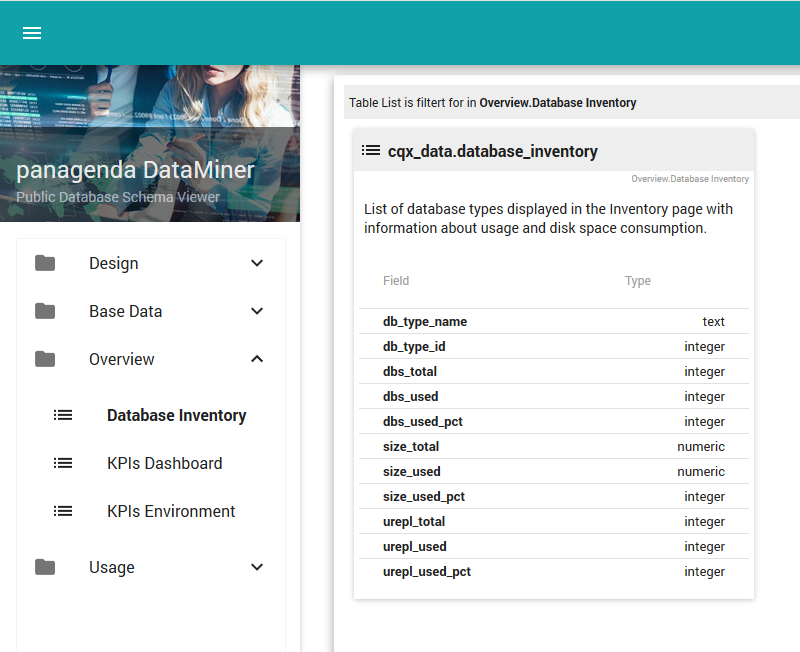The width and height of the screenshot is (800, 652).
Task: Select the size_total field row
Action: pos(554,446)
